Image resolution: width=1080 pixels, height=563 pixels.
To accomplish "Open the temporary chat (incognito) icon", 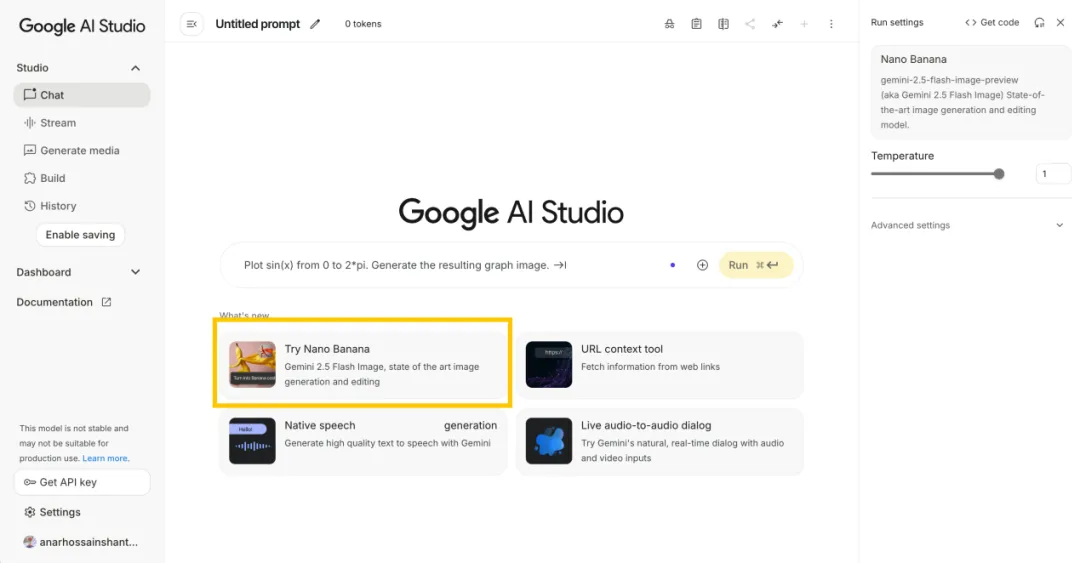I will point(669,24).
